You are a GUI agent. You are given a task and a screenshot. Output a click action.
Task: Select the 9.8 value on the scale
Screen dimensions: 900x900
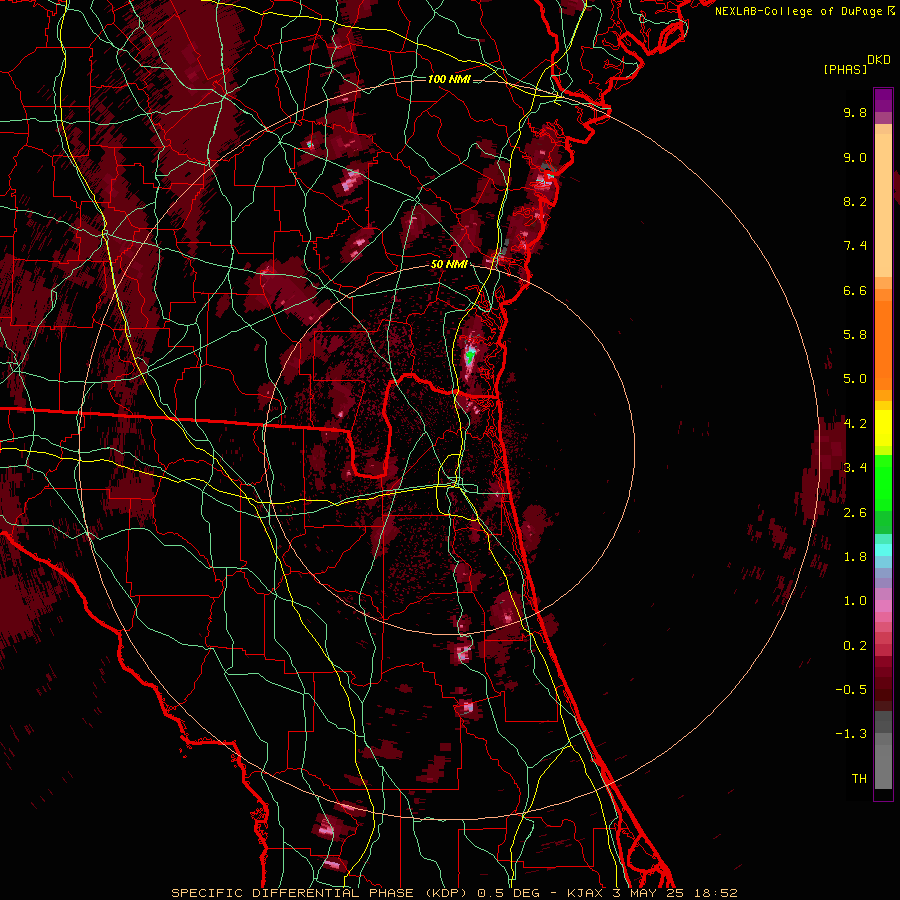[855, 112]
